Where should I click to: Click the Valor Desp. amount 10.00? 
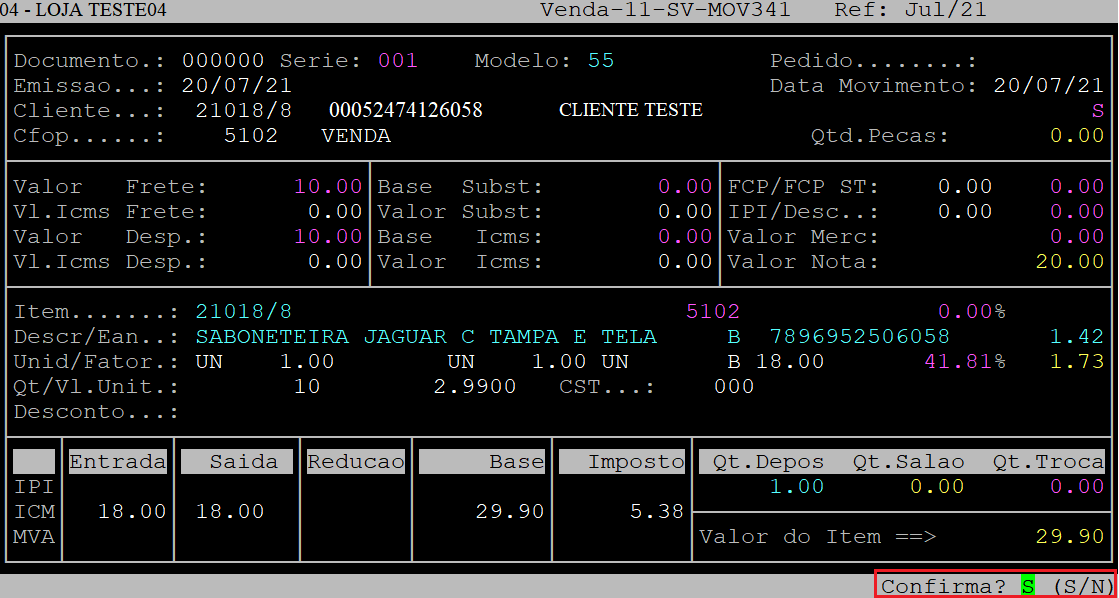coord(328,237)
